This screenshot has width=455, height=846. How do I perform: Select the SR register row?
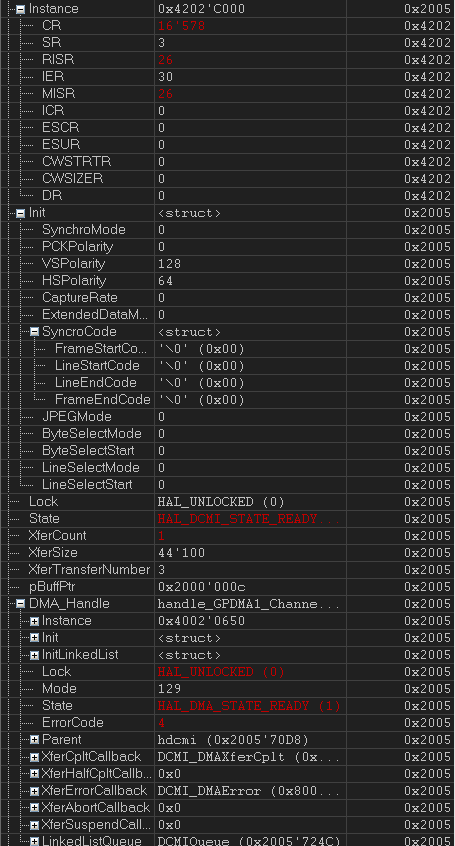click(x=227, y=43)
